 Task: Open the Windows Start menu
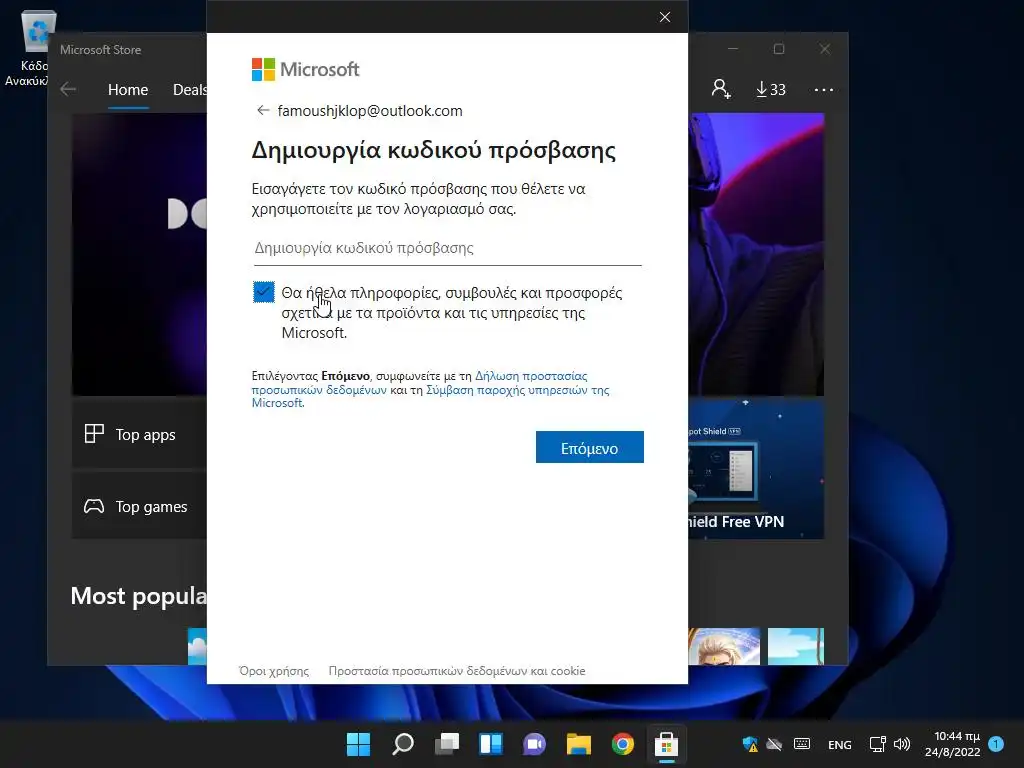click(x=358, y=744)
